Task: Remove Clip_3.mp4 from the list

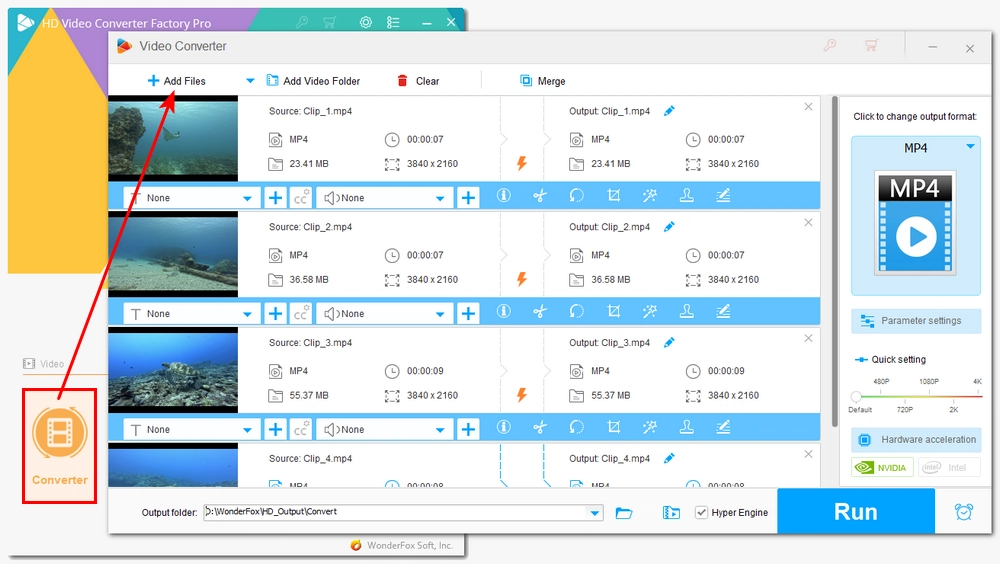Action: click(x=808, y=338)
